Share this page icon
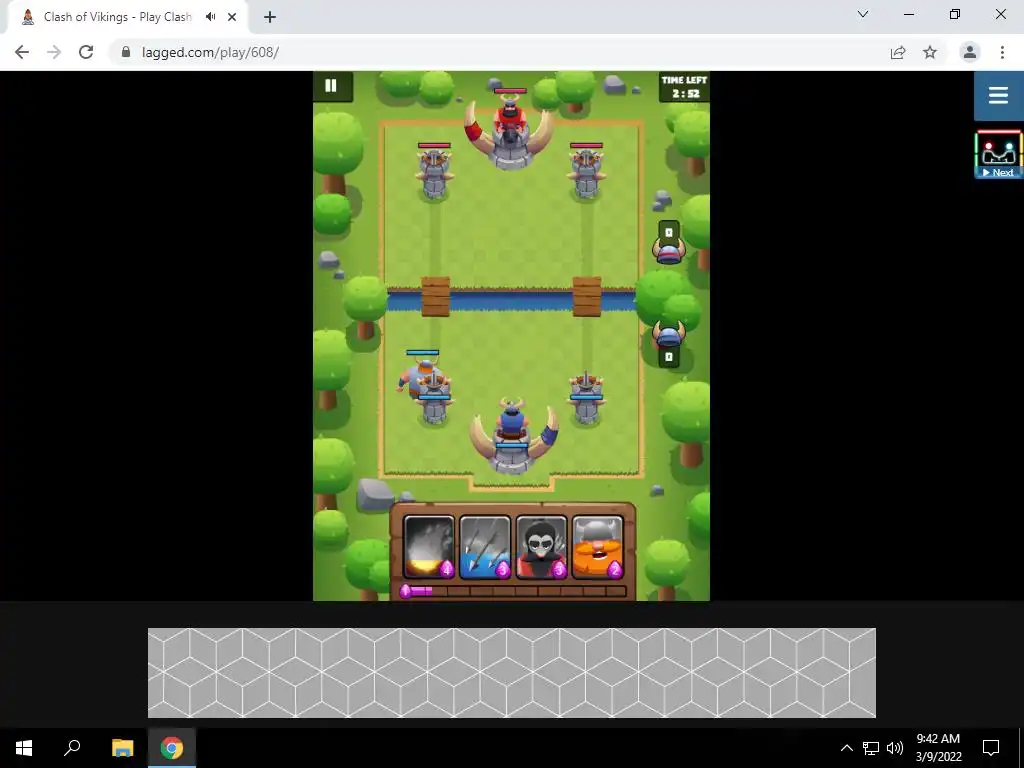 click(898, 52)
